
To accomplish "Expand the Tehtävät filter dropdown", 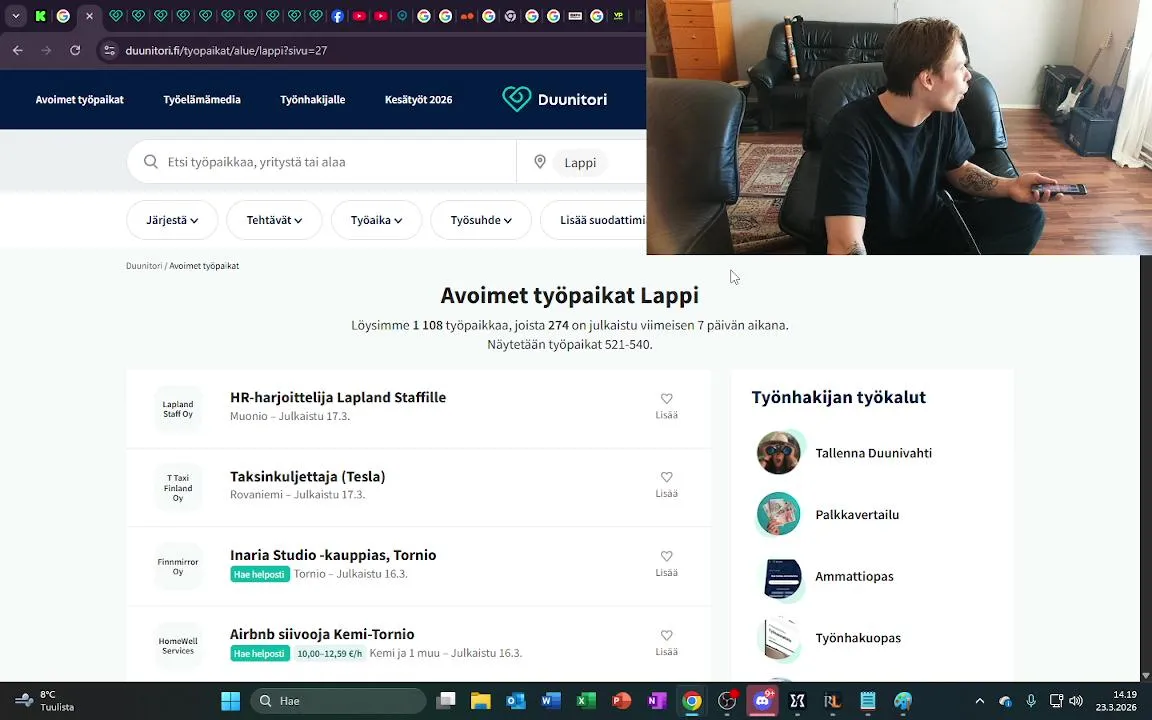I will 274,220.
